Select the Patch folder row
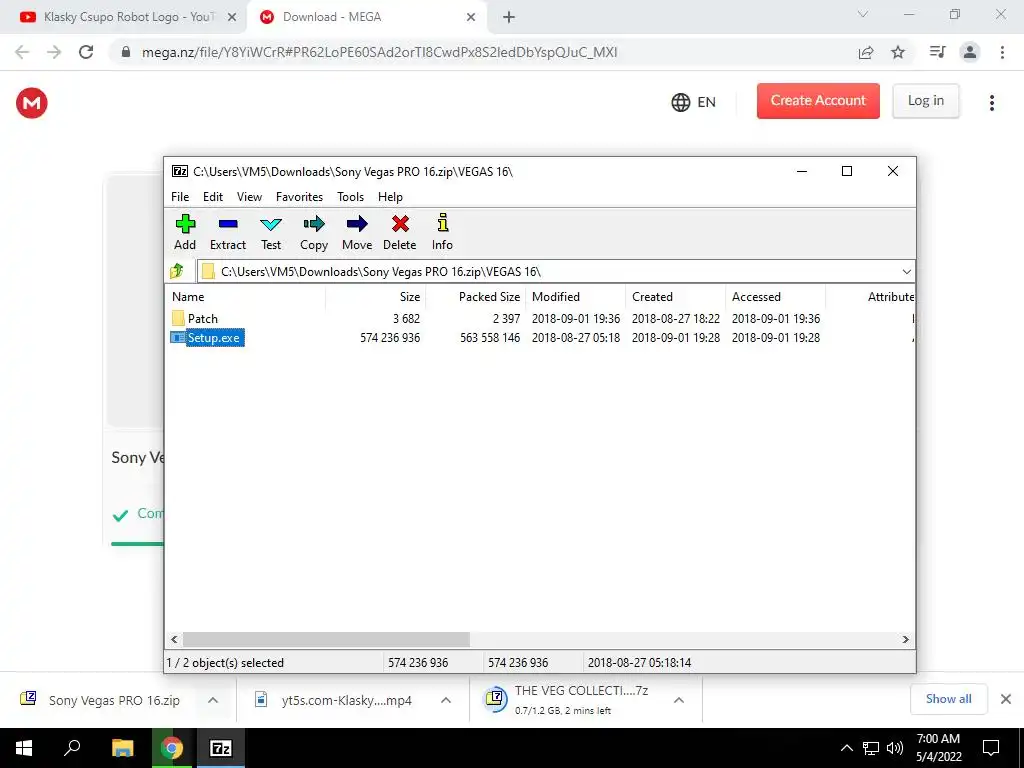Image resolution: width=1024 pixels, height=768 pixels. click(x=541, y=318)
